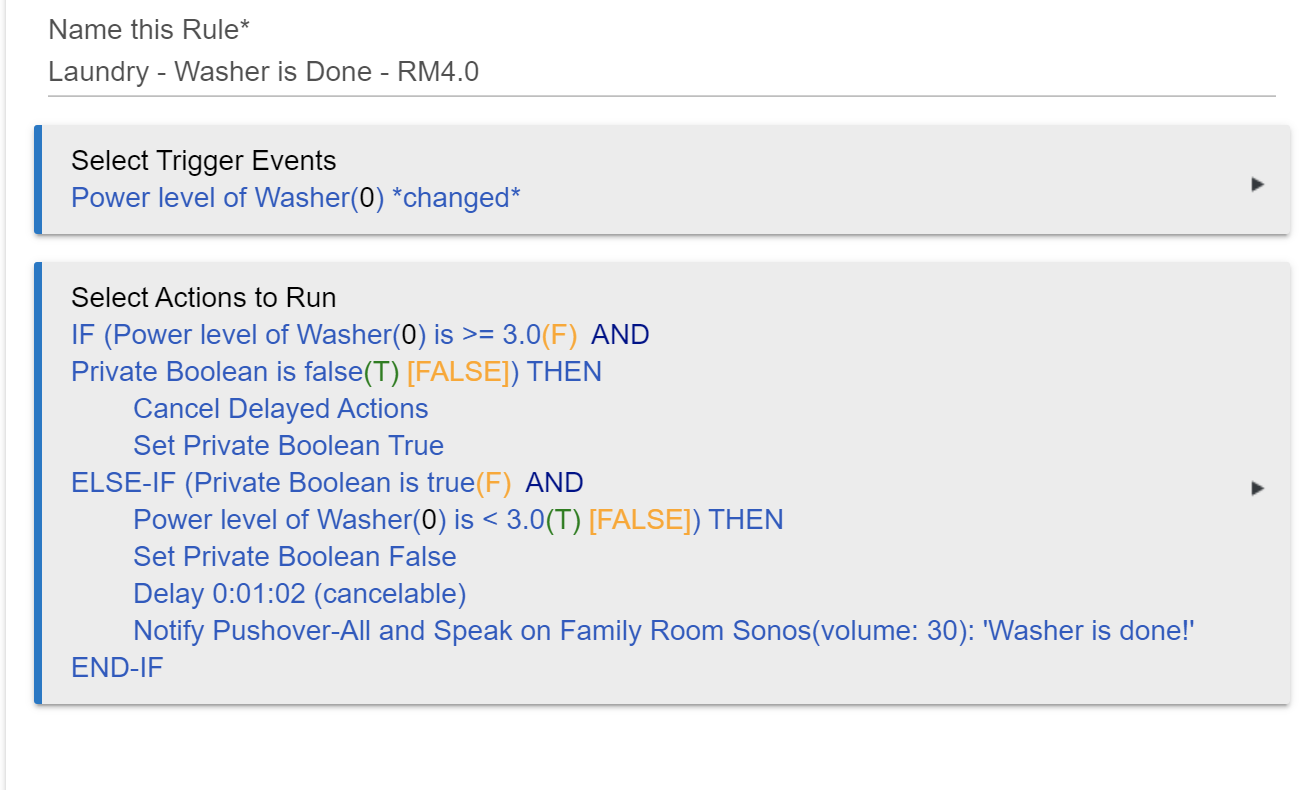Click the rule name input field

(x=661, y=73)
